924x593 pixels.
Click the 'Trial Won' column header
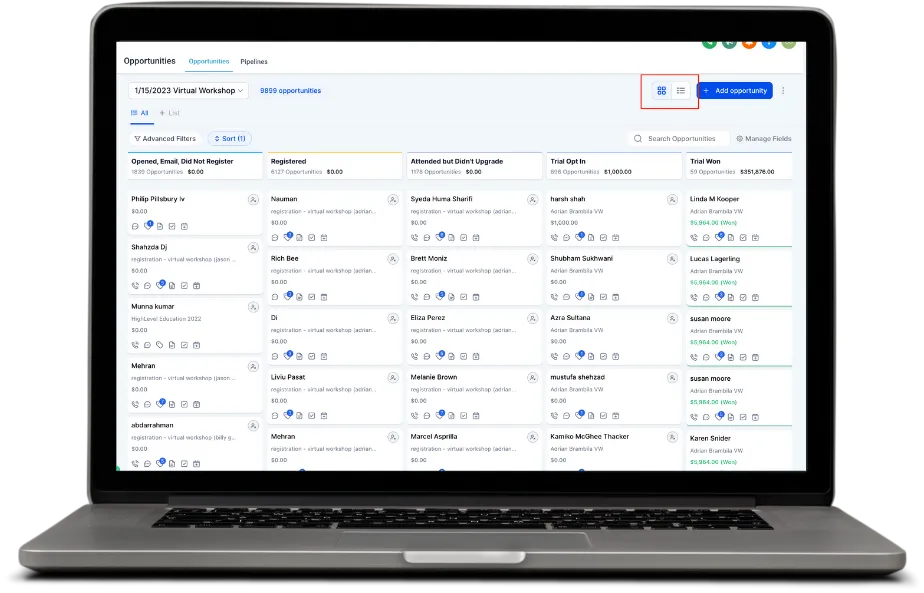[x=740, y=166]
